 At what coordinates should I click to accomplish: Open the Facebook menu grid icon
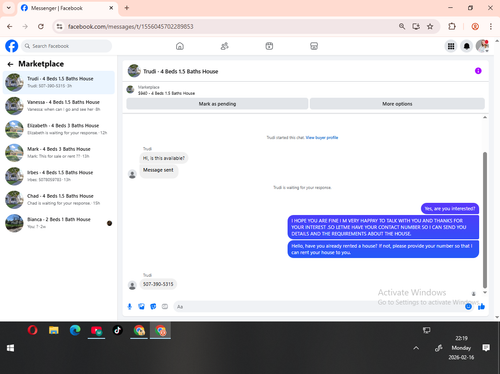tap(451, 46)
